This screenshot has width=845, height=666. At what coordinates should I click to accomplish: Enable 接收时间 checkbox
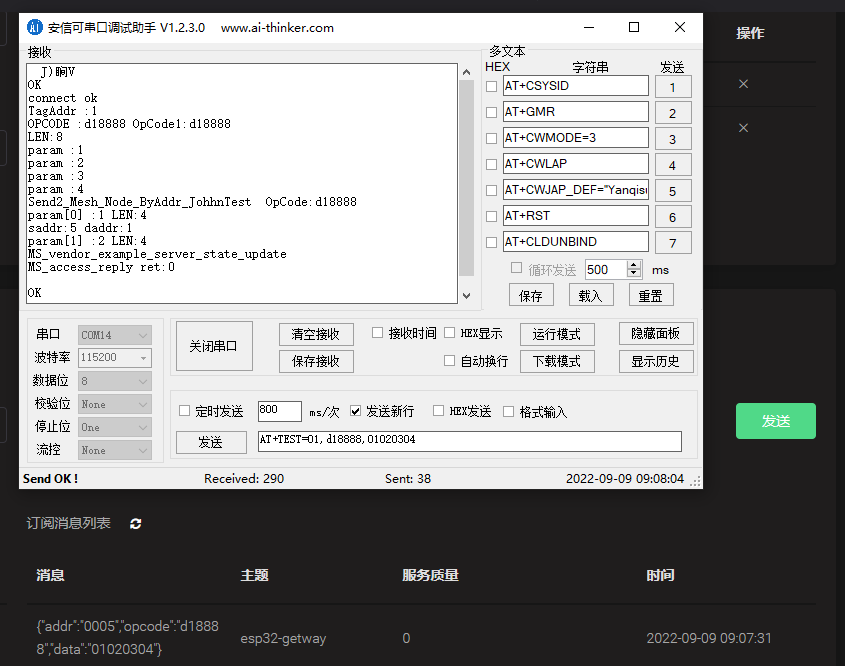click(x=377, y=333)
